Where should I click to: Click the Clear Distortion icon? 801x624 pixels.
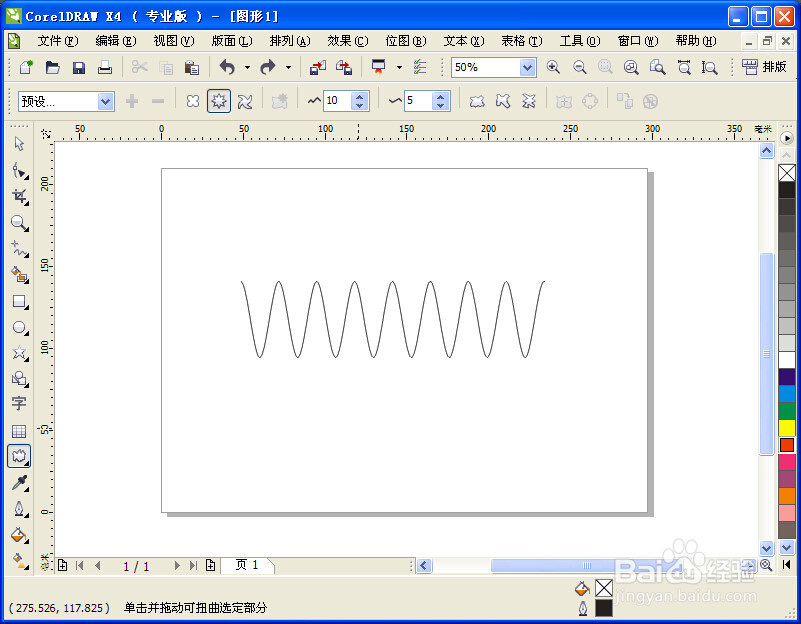[x=650, y=101]
